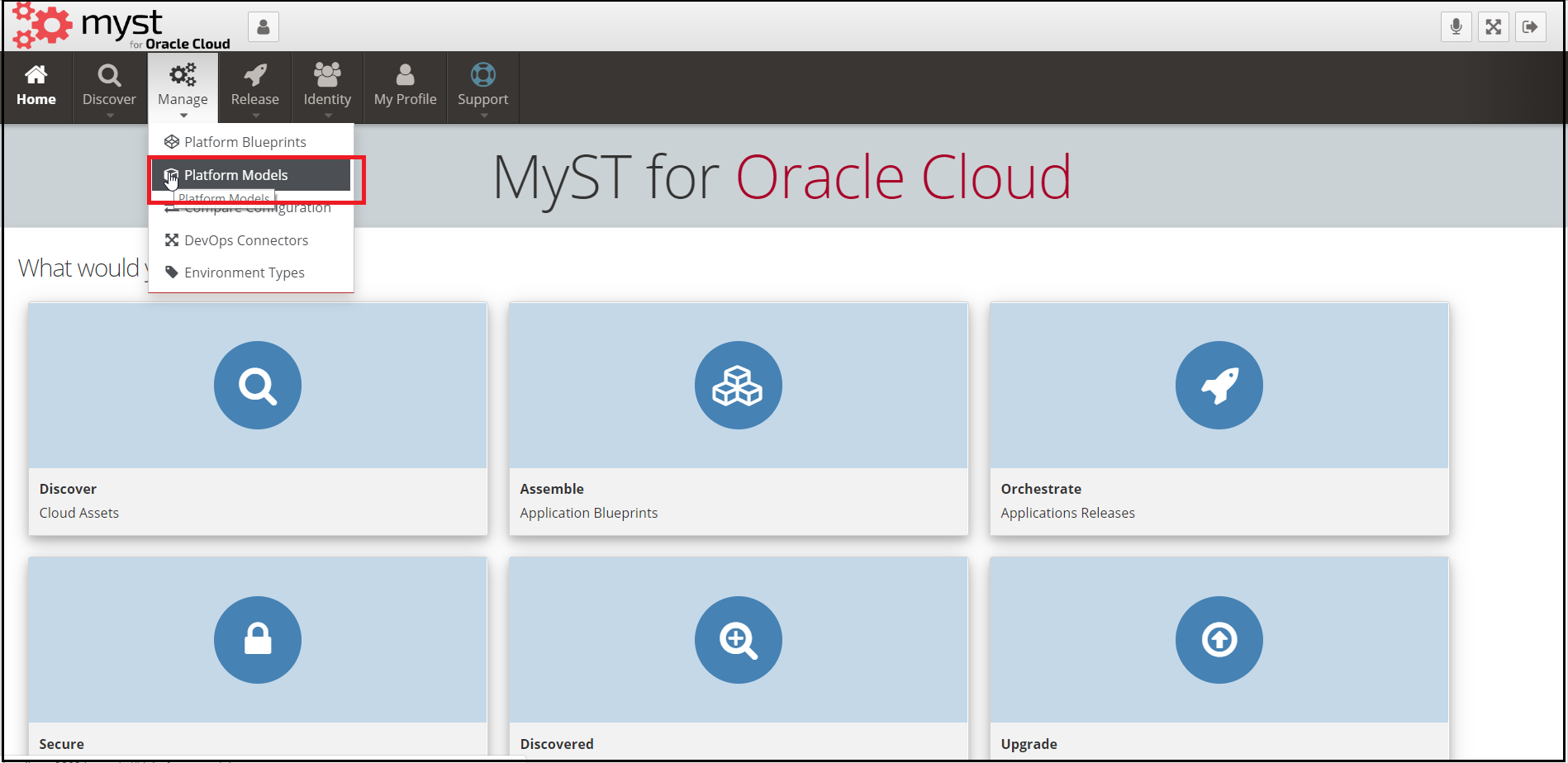Select Platform Blueprints from Manage menu

[245, 142]
